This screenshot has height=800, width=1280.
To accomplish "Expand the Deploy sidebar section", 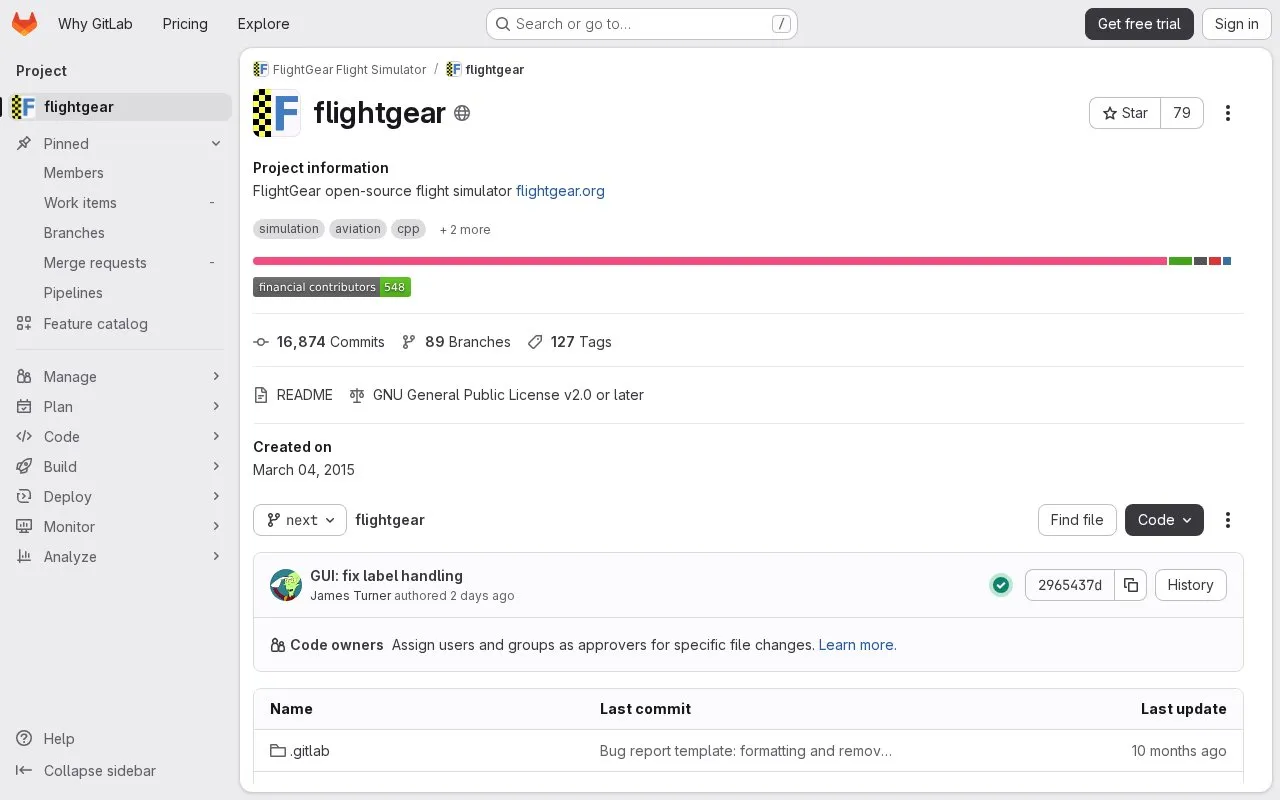I will pos(120,497).
